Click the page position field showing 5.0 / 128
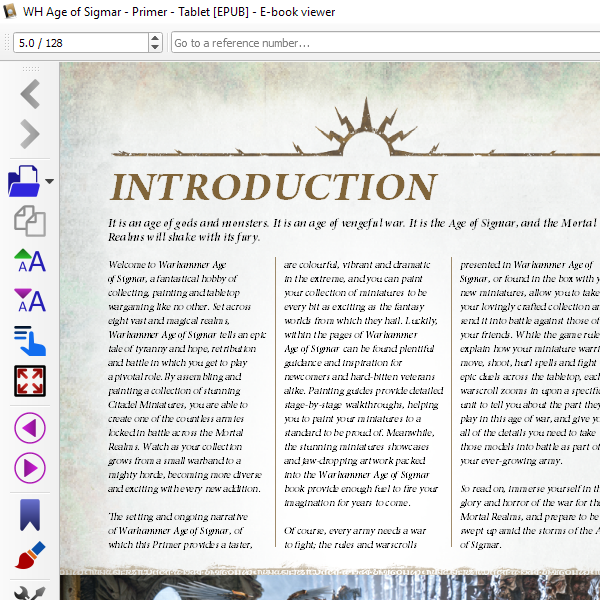This screenshot has width=600, height=600. coord(81,42)
